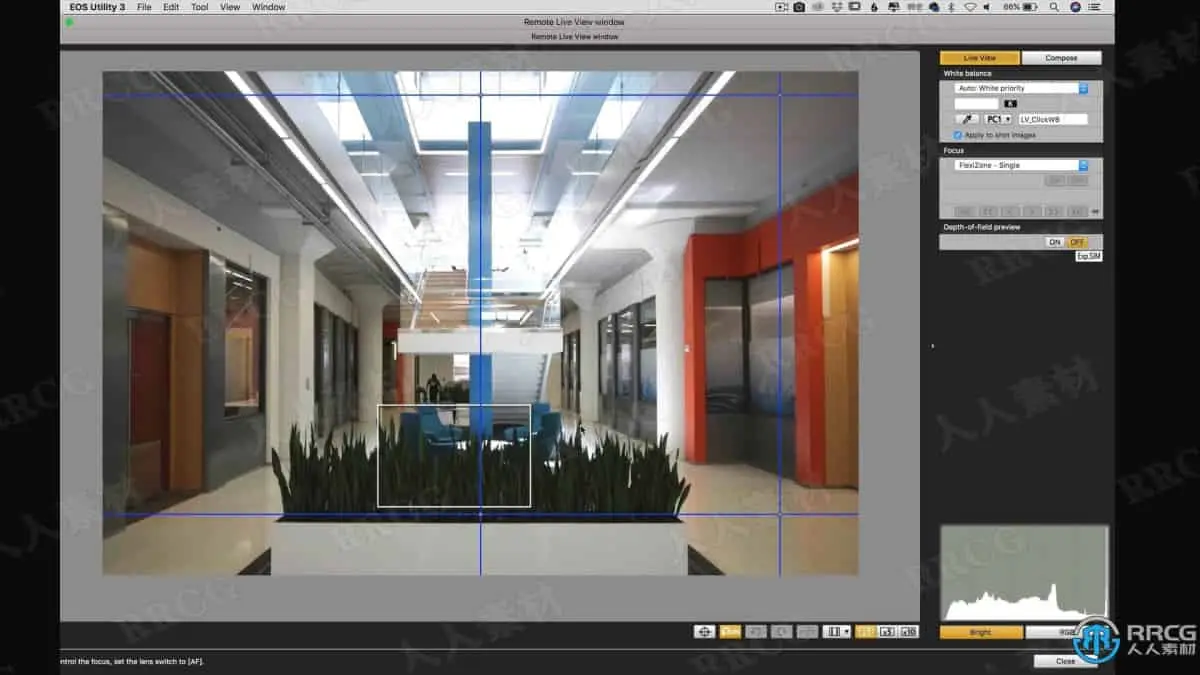Toggle the highlighted yellow view mode icon
The width and height of the screenshot is (1200, 675).
point(730,632)
